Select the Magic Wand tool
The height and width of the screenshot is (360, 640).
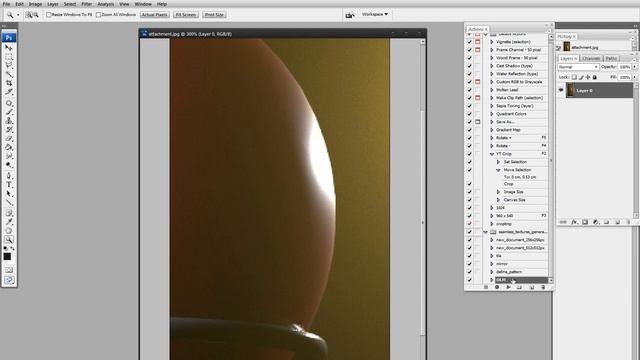point(9,74)
